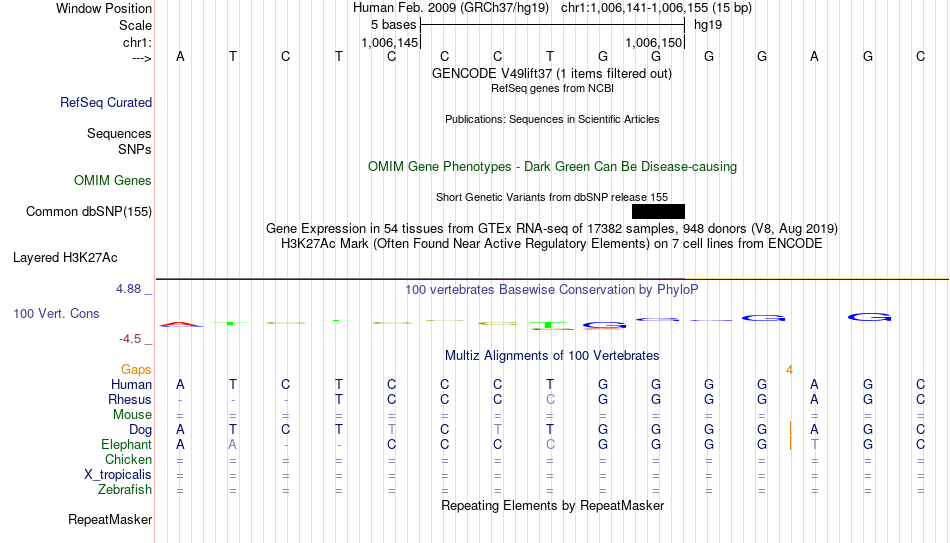Click the 1,006,145 position marker
This screenshot has width=950, height=543.
(x=390, y=42)
